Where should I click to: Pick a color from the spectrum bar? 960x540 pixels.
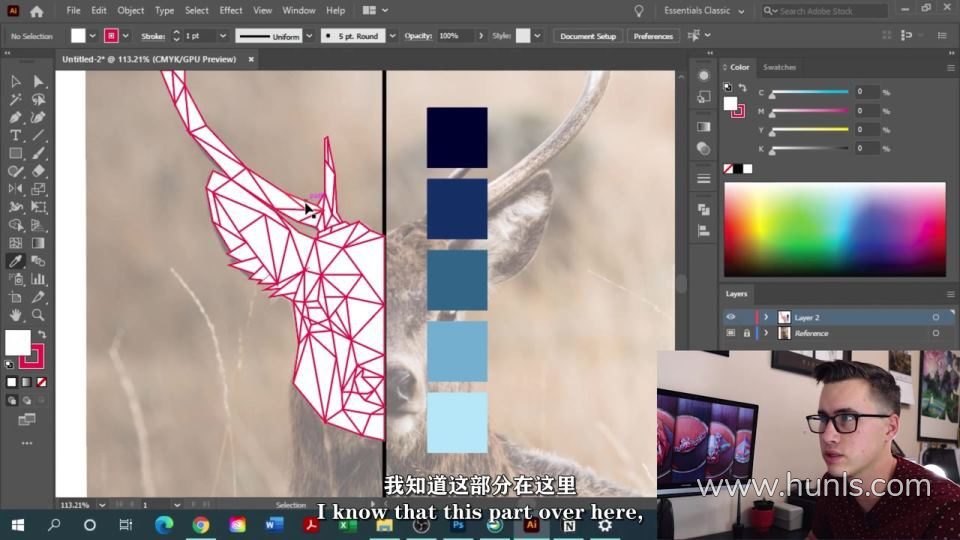(x=835, y=230)
